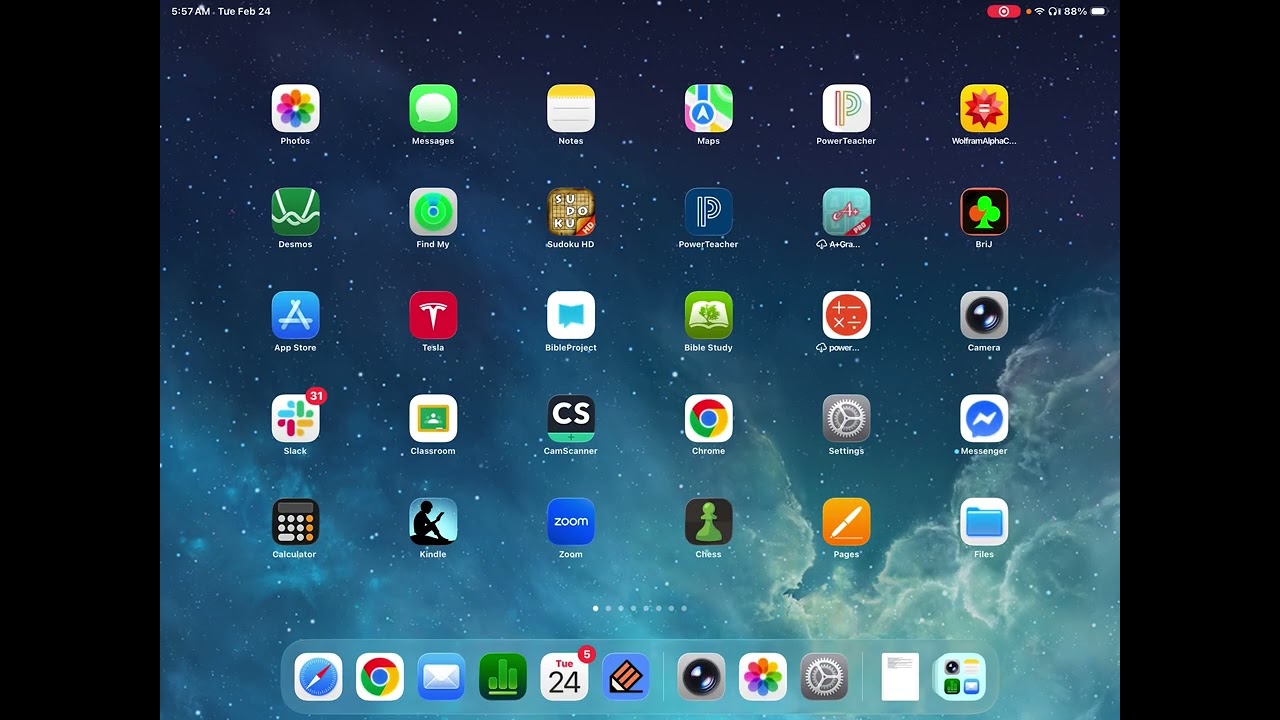Launch the Tesla app
This screenshot has width=1280, height=720.
433,315
